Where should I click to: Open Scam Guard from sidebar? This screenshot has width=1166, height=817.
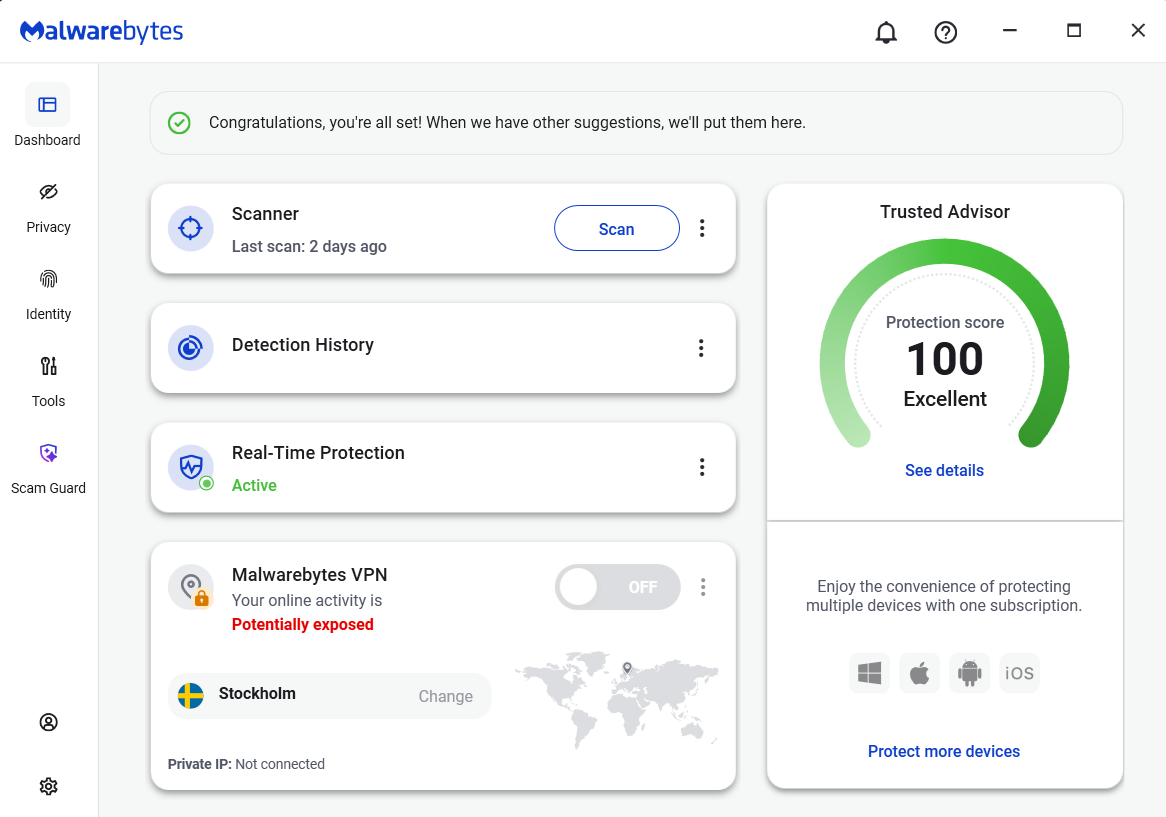(48, 469)
